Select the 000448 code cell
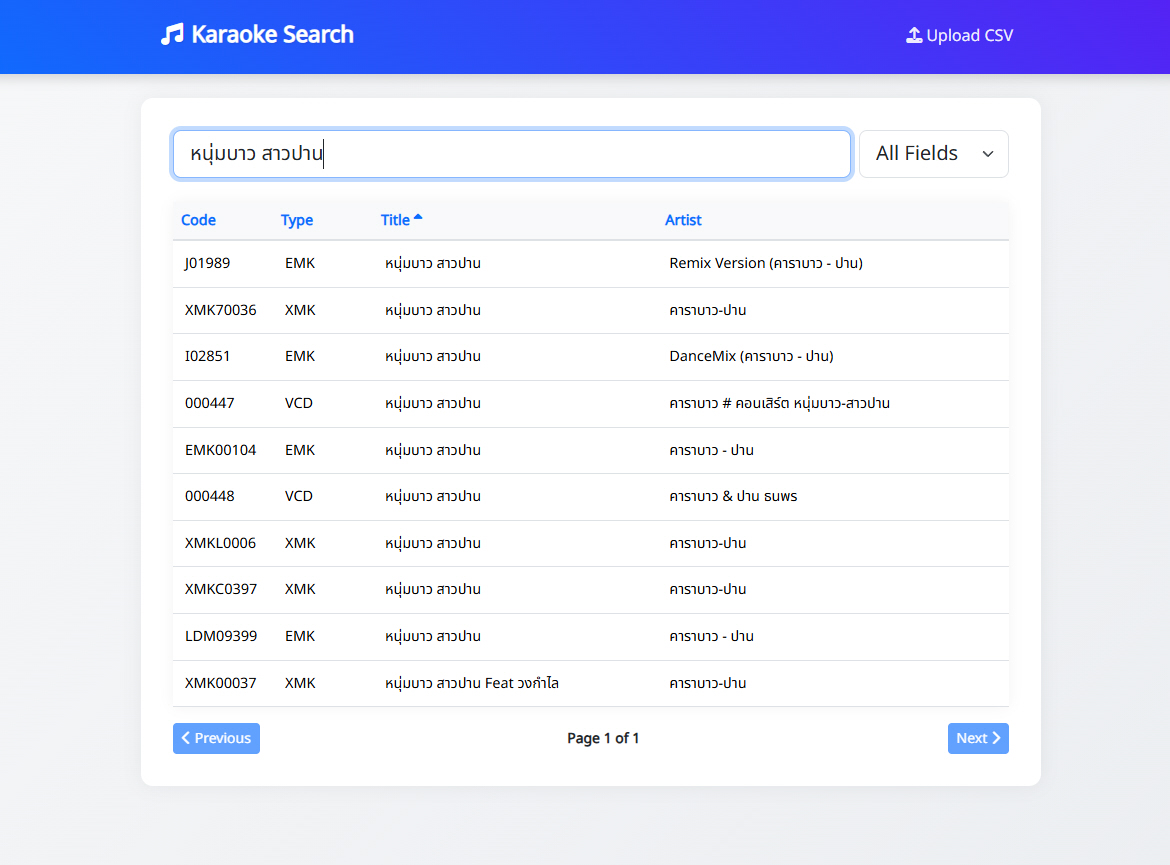 click(210, 496)
